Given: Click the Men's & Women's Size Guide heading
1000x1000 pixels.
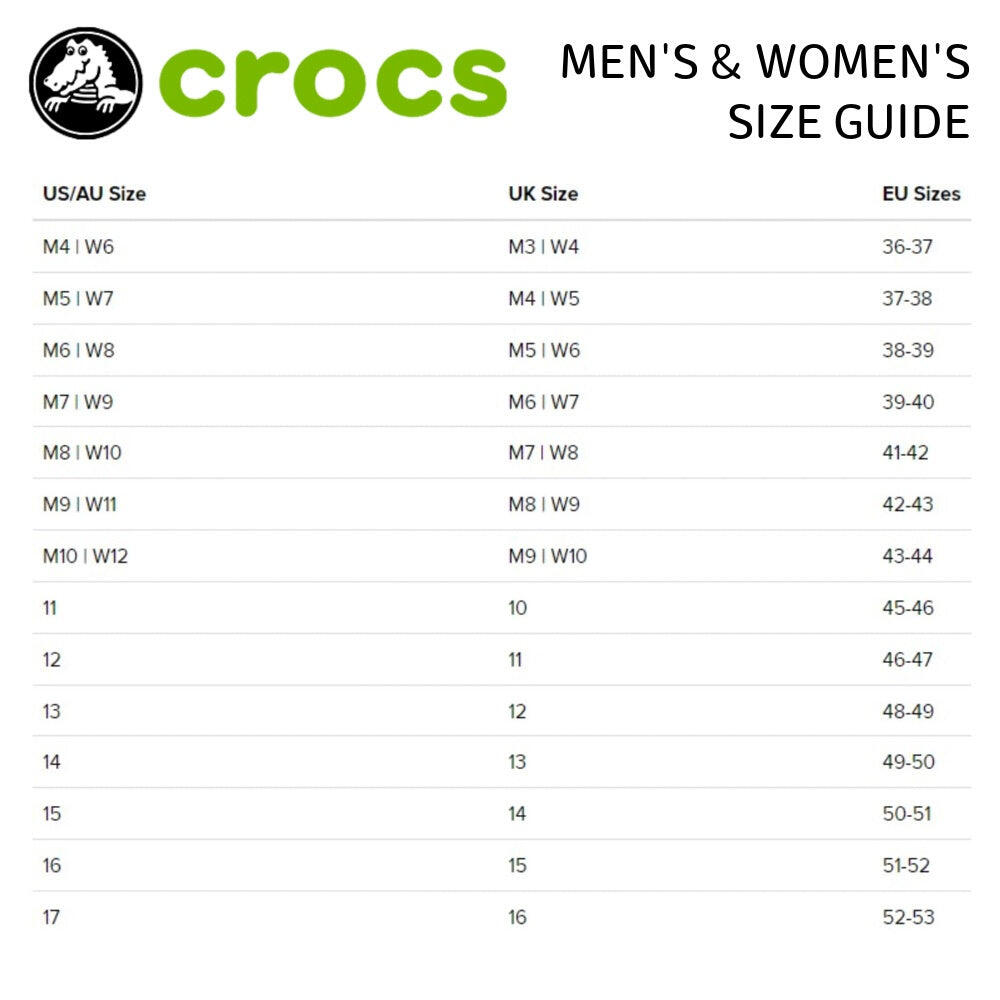Looking at the screenshot, I should [765, 92].
